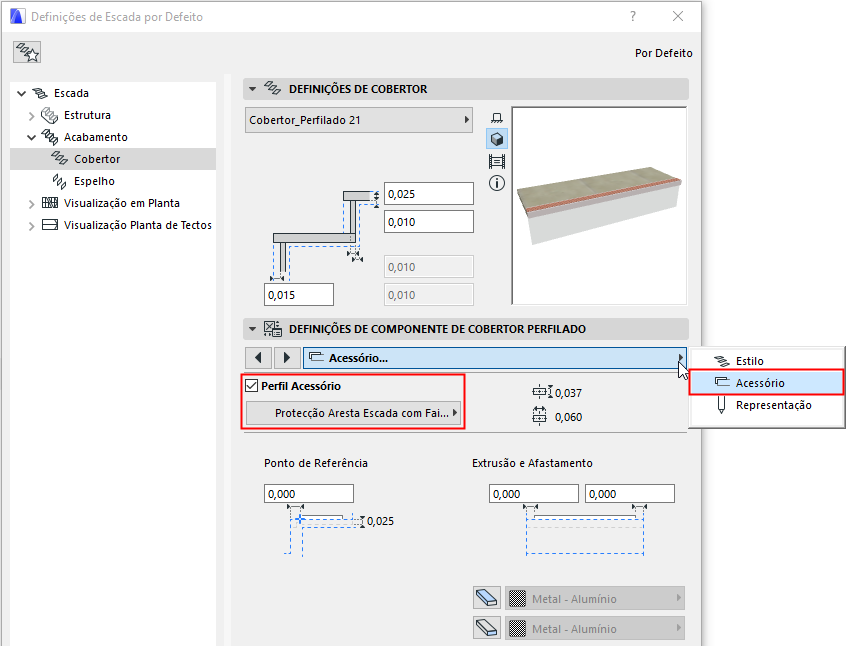This screenshot has width=846, height=646.
Task: Click the 0,037 width value
Action: [x=569, y=393]
